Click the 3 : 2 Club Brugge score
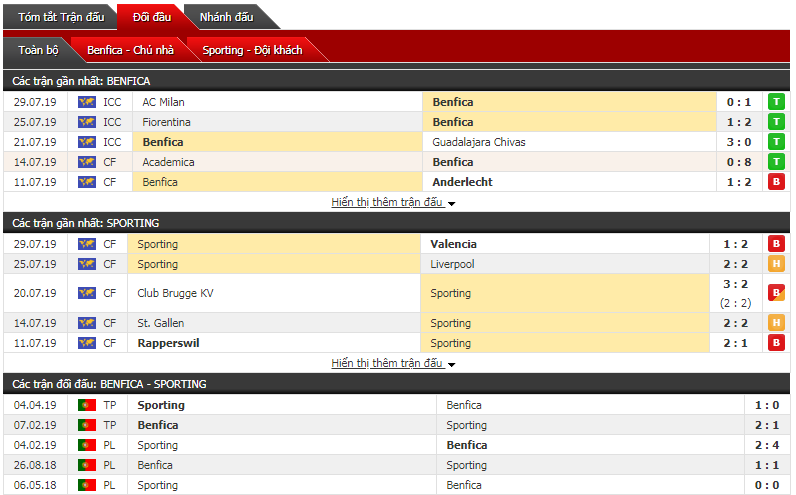Screen dimensions: 796x495 click(x=736, y=284)
